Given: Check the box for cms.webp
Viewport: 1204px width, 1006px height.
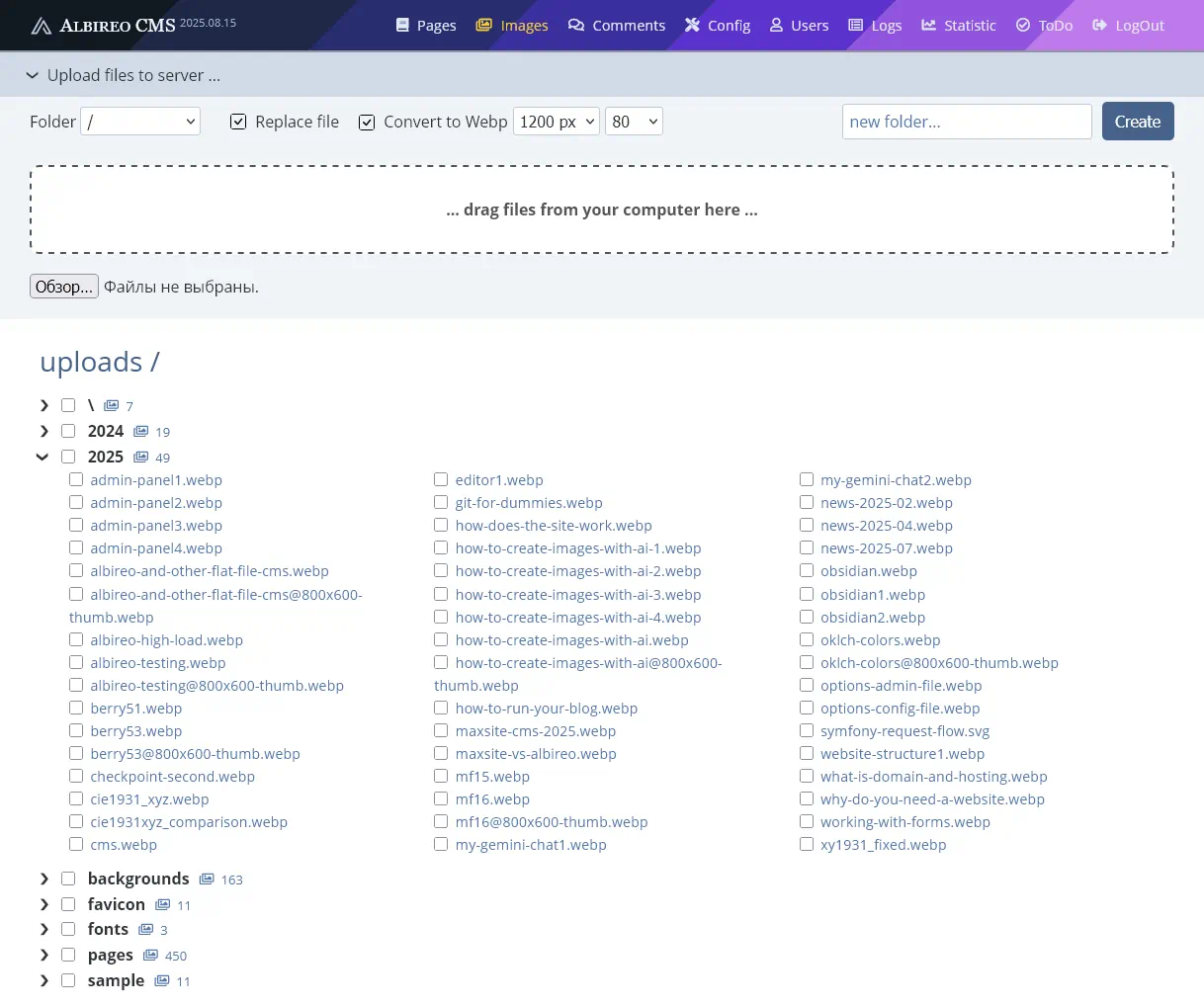Looking at the screenshot, I should (x=76, y=844).
